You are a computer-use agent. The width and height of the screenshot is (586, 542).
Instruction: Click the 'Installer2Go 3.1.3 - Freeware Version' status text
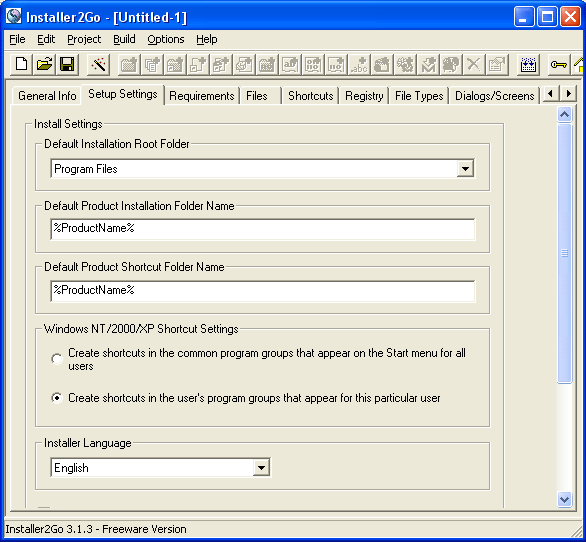(x=96, y=529)
